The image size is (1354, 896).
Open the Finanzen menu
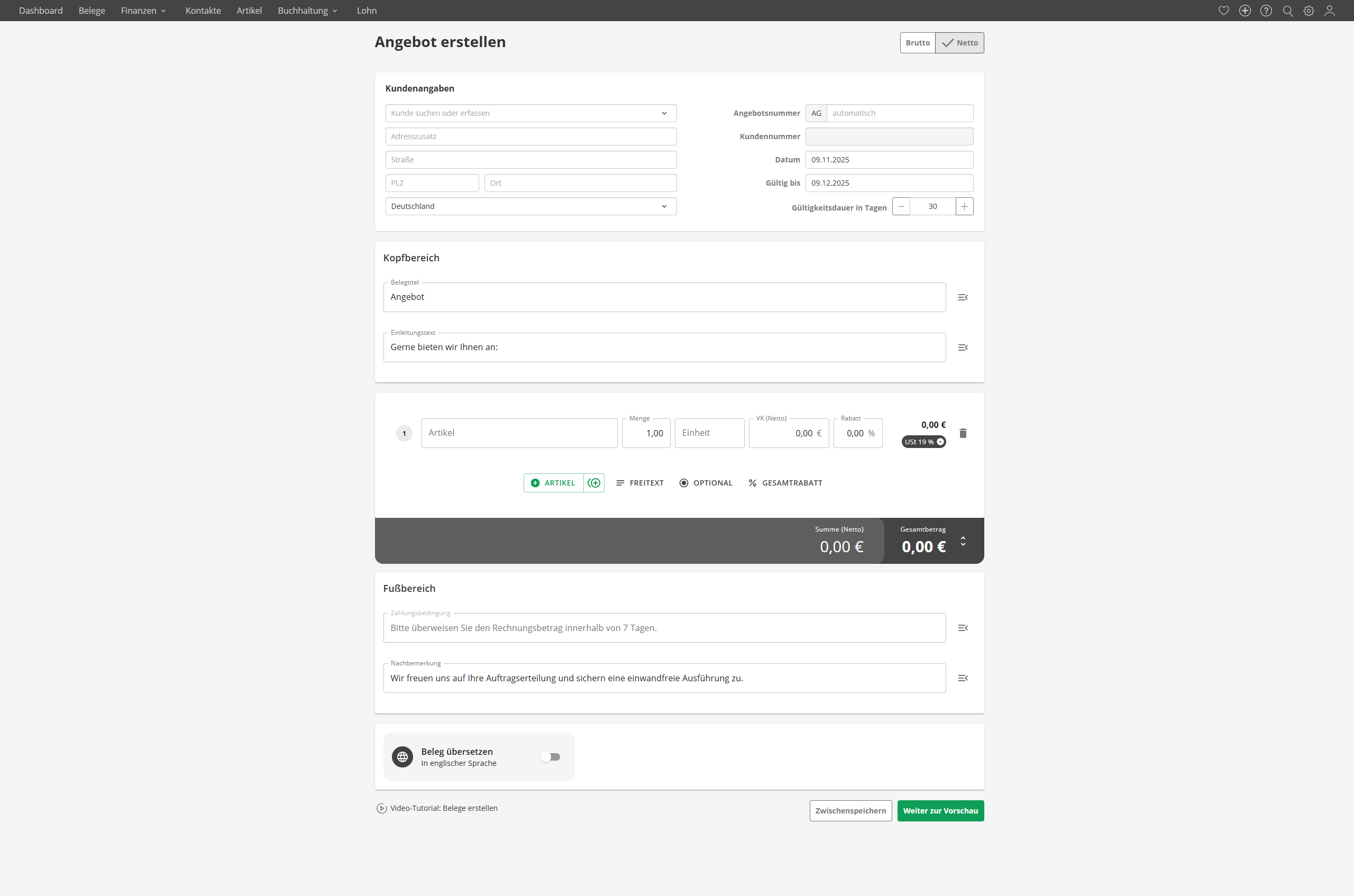tap(143, 11)
